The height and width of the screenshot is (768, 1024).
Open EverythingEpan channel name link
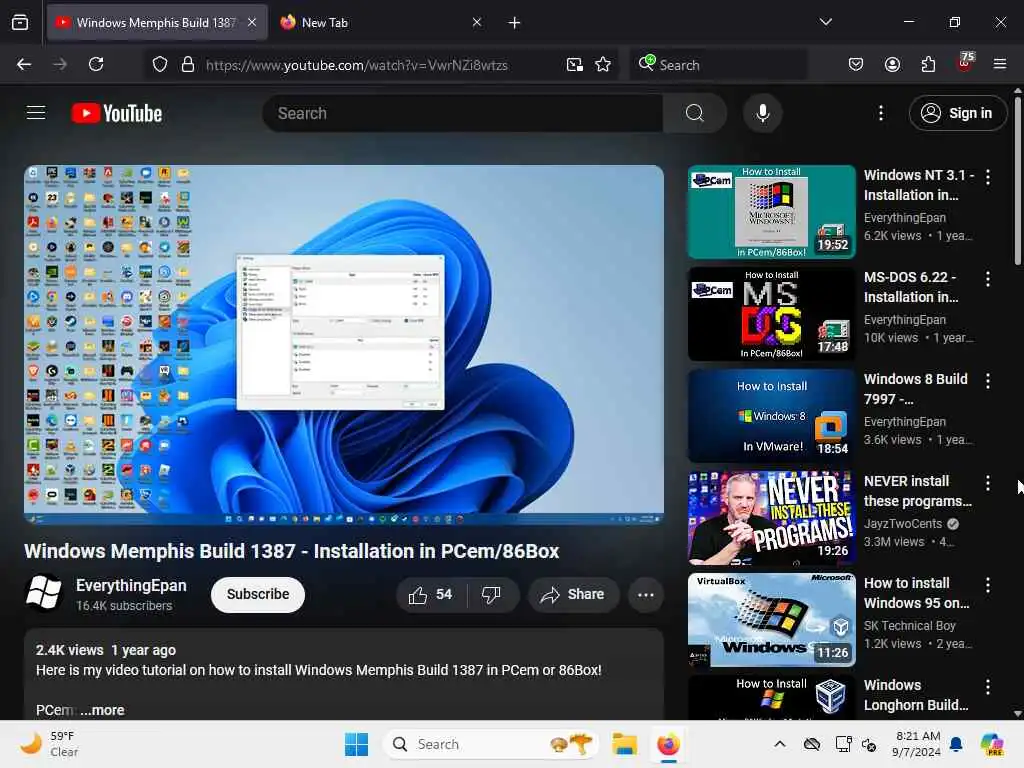(x=131, y=585)
